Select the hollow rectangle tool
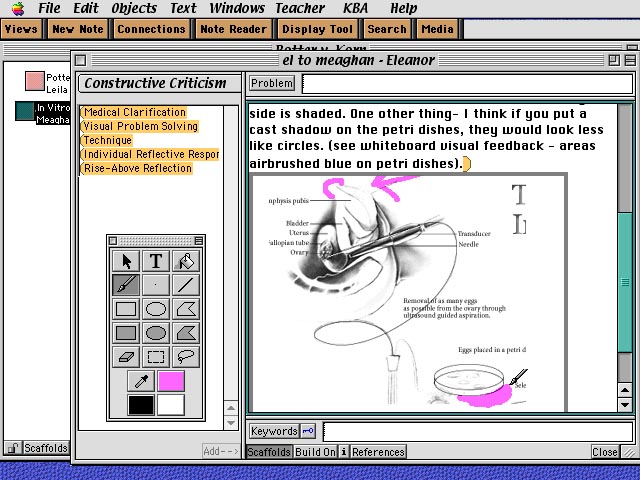The width and height of the screenshot is (640, 480). coord(126,309)
